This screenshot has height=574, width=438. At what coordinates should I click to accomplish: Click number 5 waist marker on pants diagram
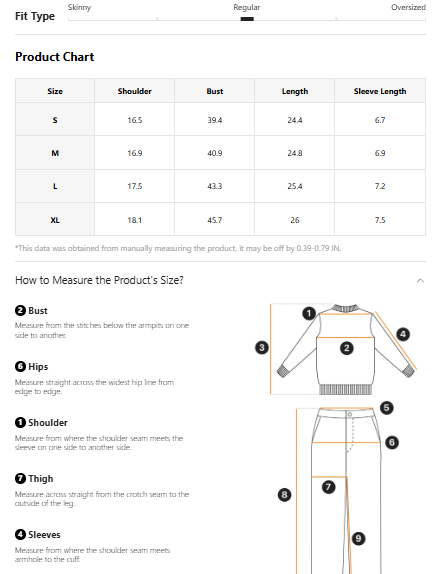(387, 407)
